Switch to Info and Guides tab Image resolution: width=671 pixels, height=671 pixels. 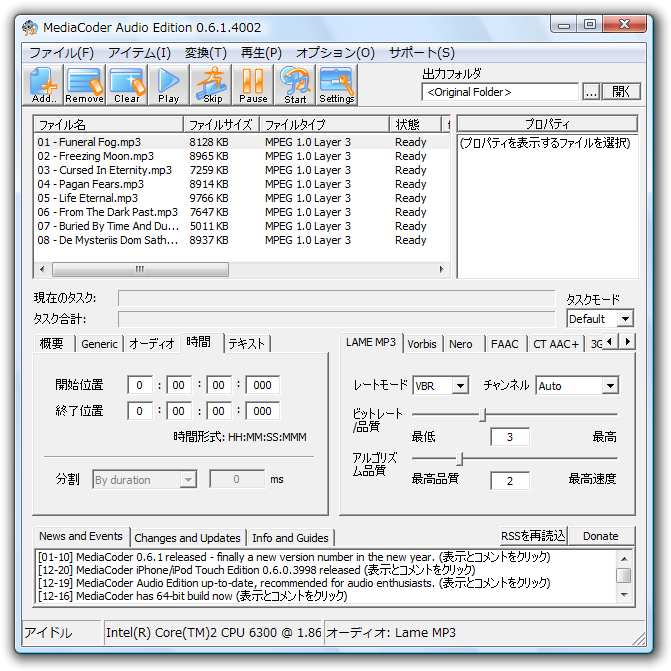coord(290,538)
